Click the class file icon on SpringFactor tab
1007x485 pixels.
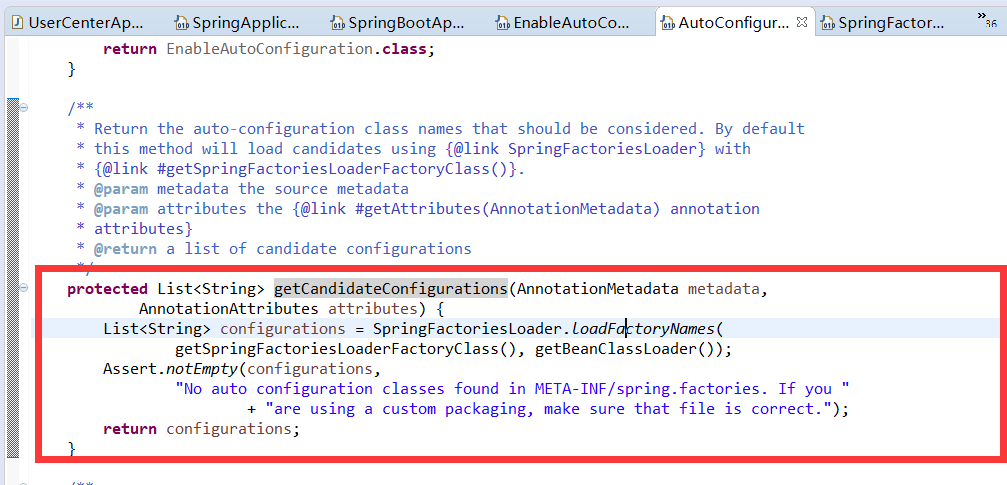[x=828, y=24]
